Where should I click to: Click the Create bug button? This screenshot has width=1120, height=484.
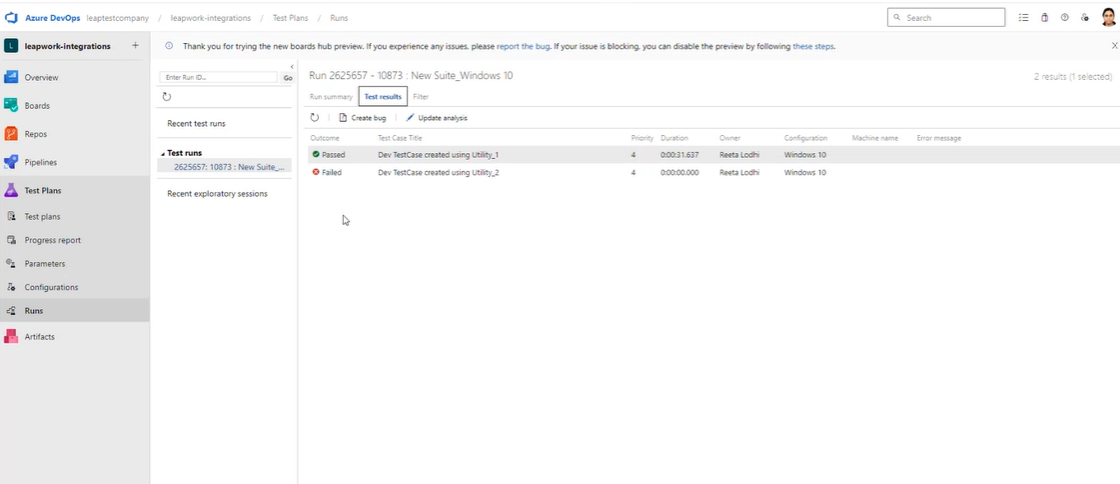(362, 118)
